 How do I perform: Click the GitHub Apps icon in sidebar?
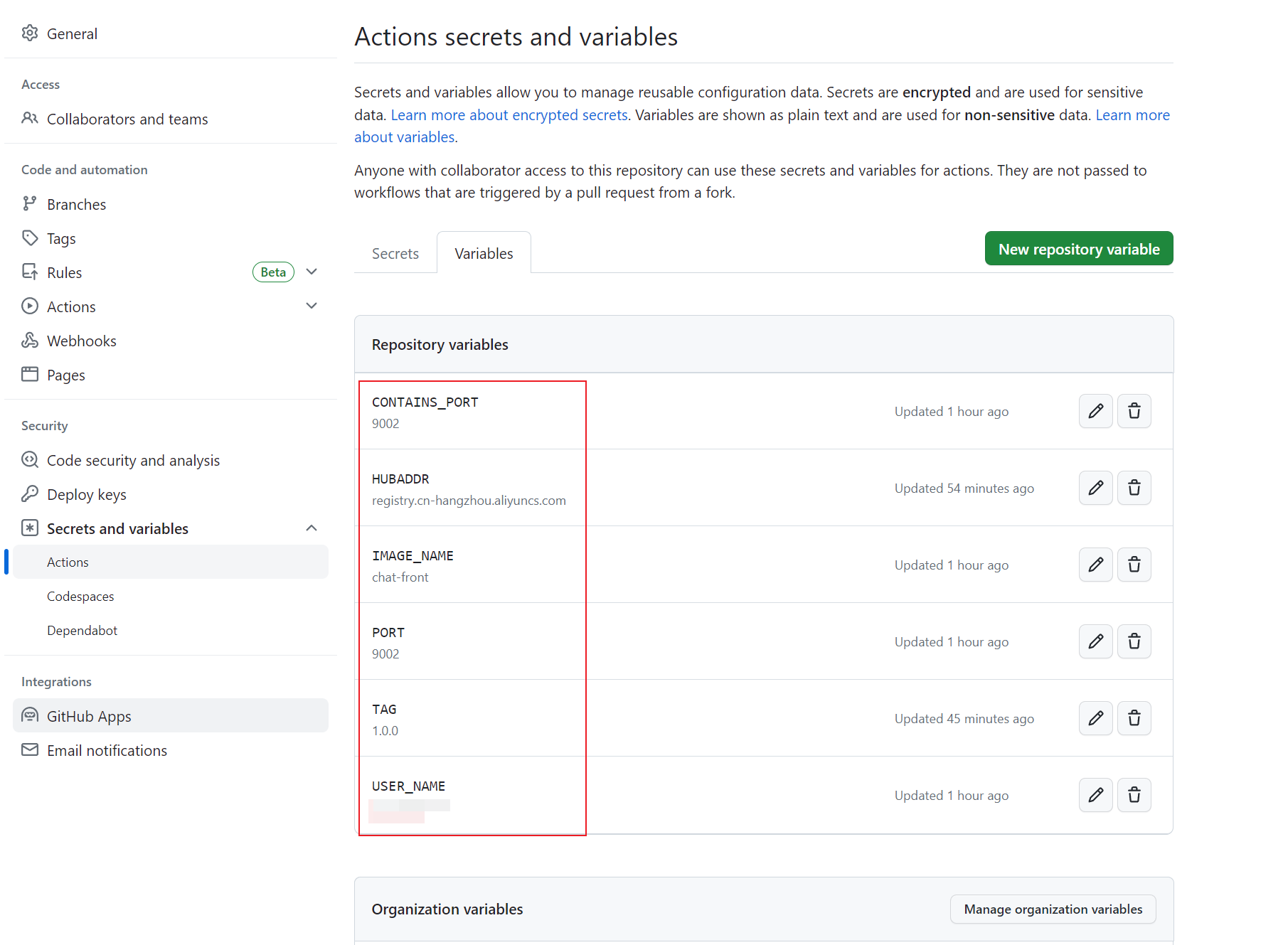pyautogui.click(x=30, y=715)
